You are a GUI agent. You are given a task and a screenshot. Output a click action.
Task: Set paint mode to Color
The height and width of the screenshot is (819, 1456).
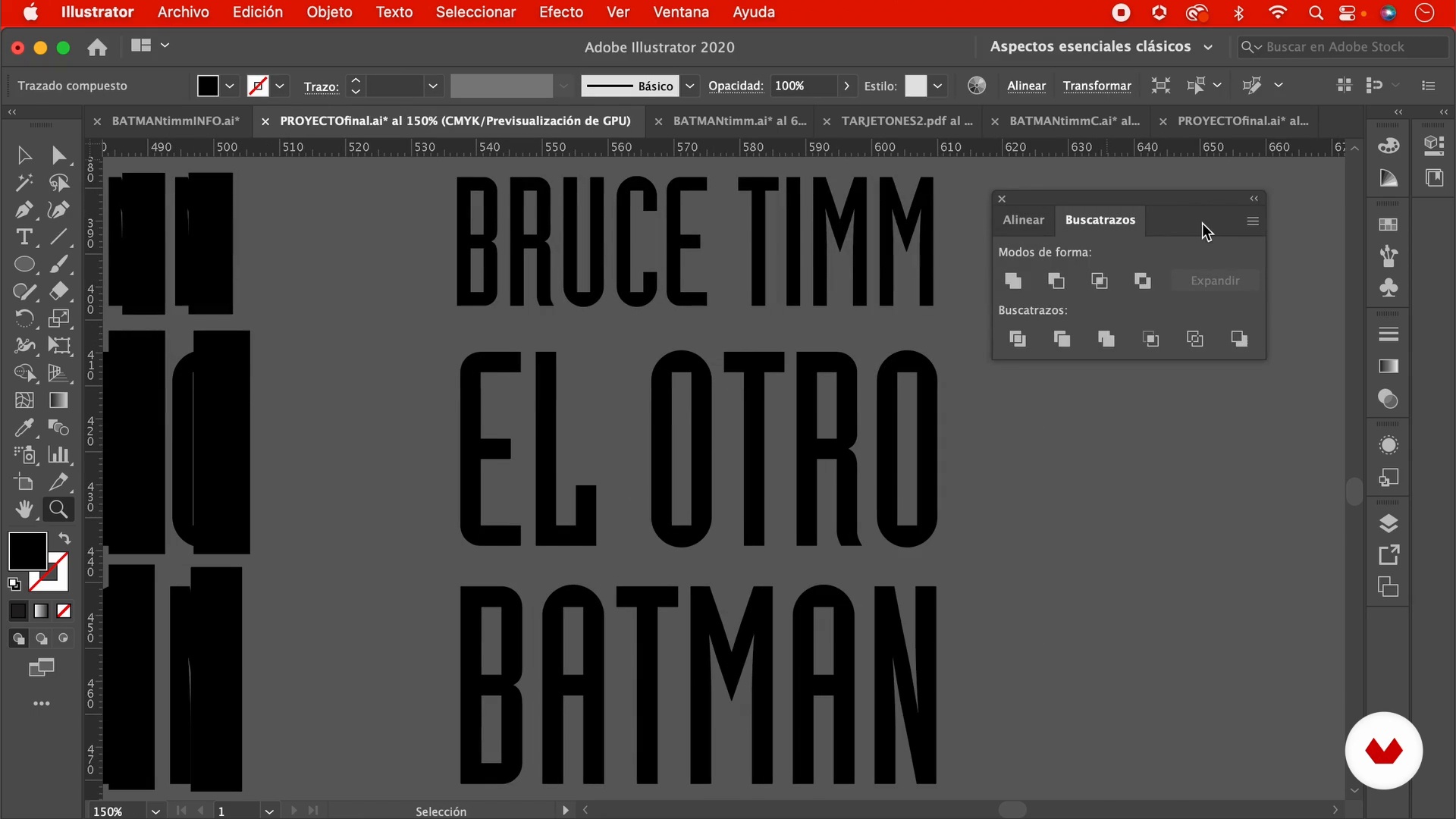18,610
